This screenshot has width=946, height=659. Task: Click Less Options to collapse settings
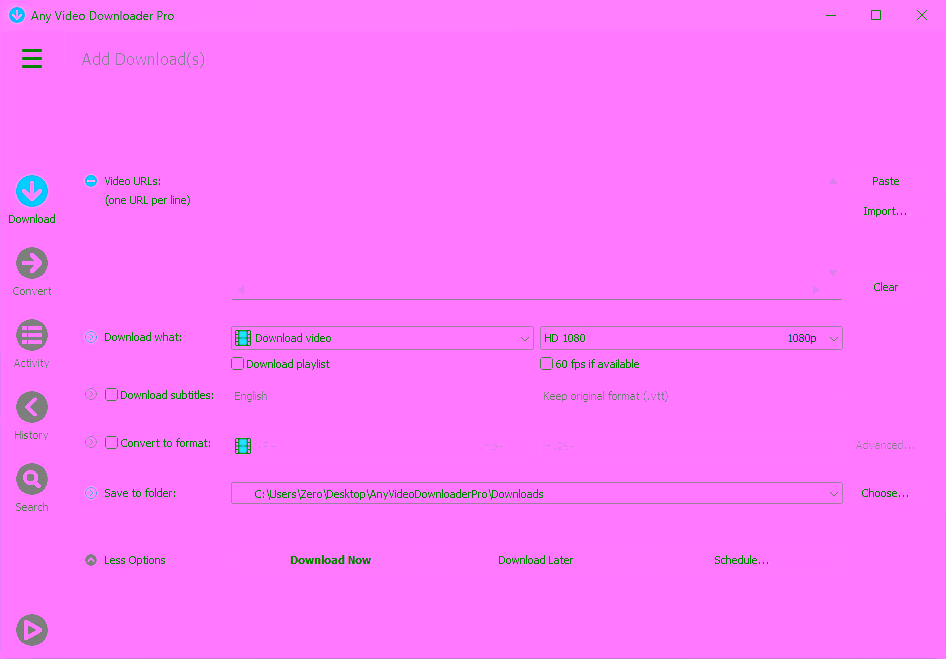click(135, 560)
